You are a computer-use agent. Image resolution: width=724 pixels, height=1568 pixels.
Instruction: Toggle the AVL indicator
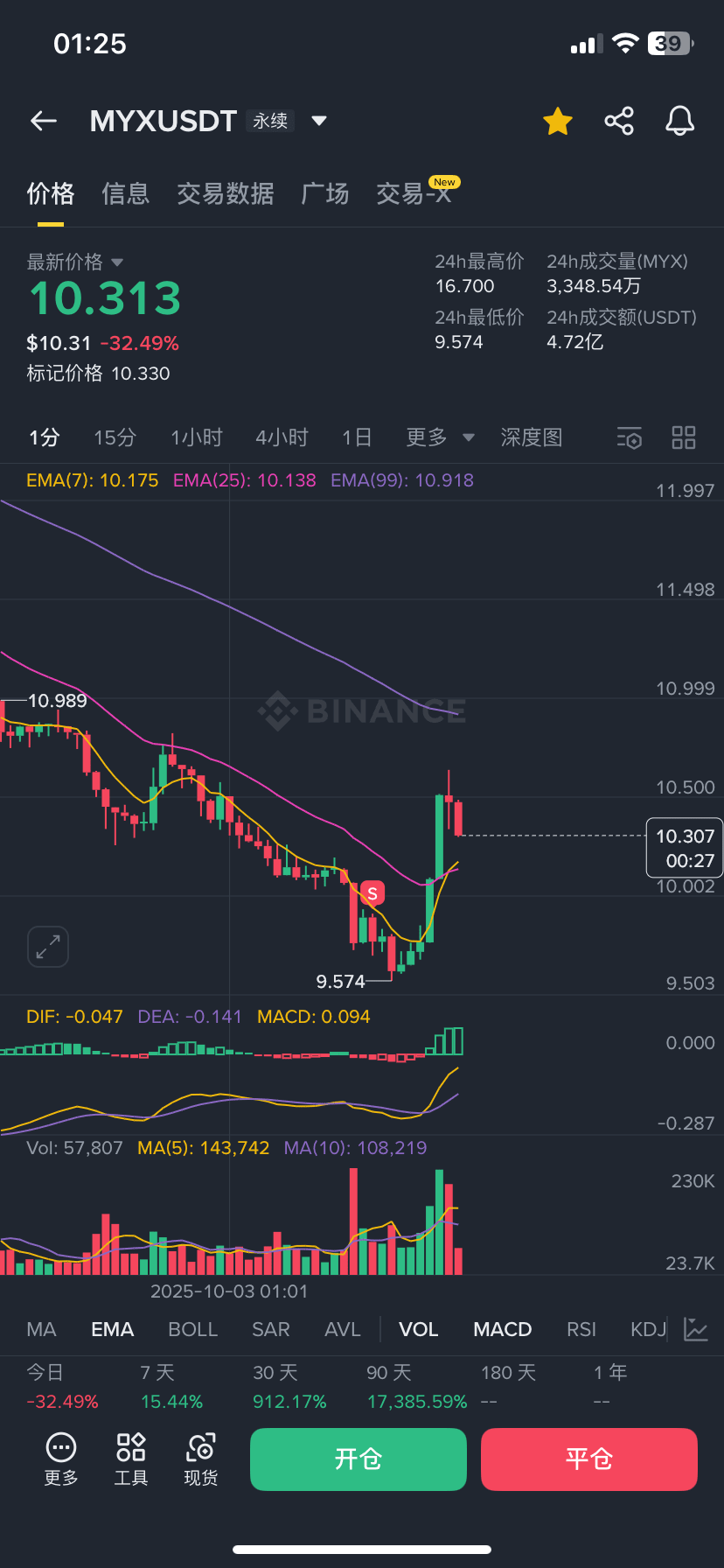pyautogui.click(x=343, y=1329)
